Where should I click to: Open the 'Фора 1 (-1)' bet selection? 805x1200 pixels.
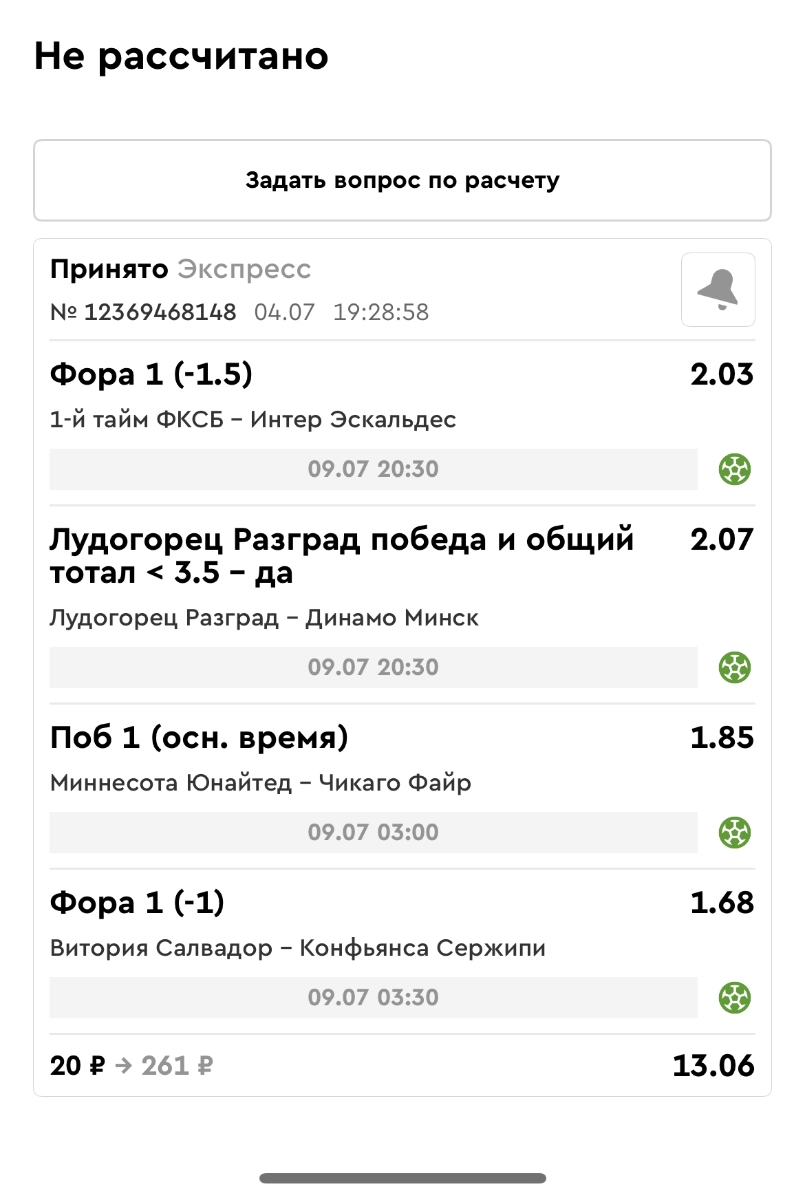[x=137, y=903]
